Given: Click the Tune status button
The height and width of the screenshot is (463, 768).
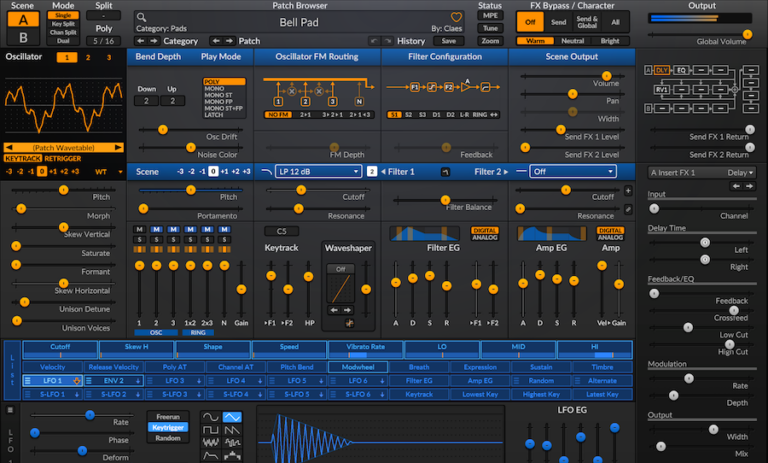Looking at the screenshot, I should [490, 28].
